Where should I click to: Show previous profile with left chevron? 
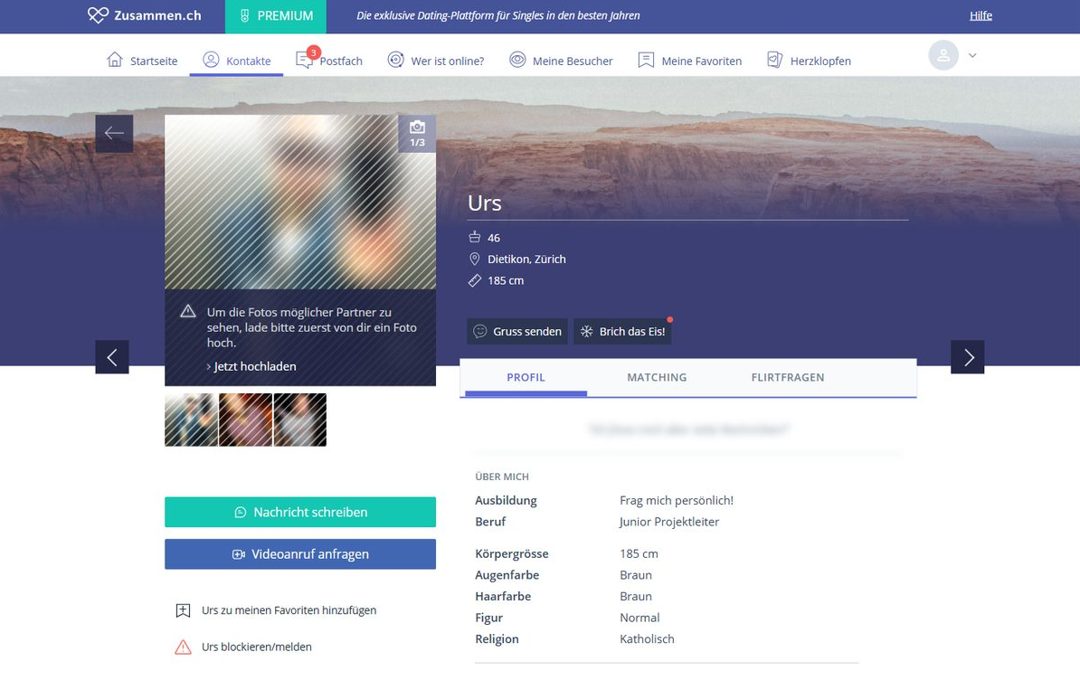tap(112, 357)
